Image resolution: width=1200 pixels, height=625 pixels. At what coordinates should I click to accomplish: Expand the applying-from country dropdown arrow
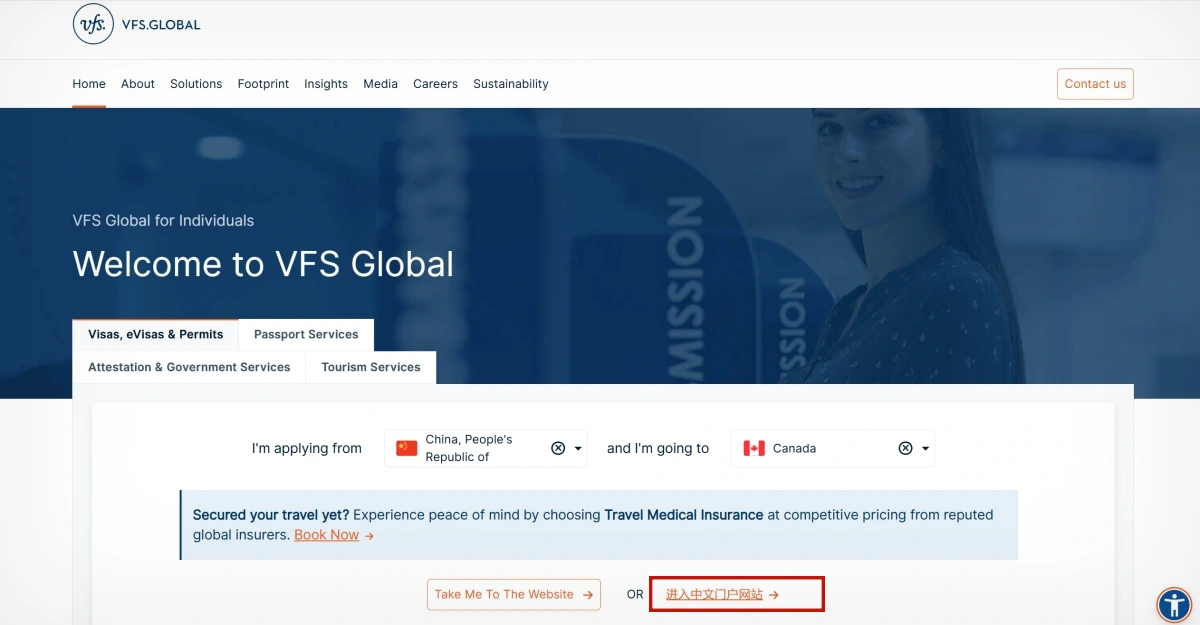(578, 449)
